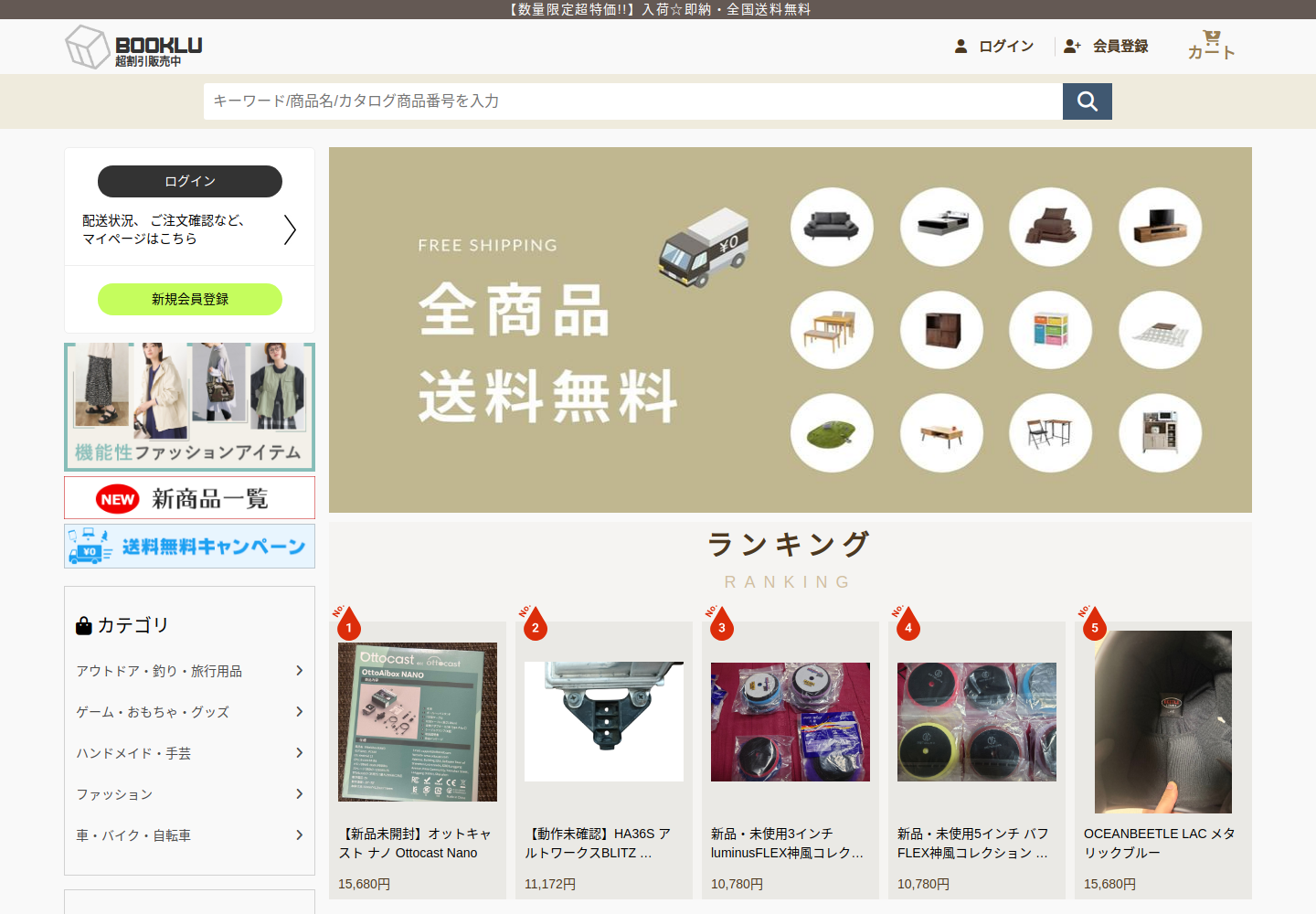Click the green 新規会員登録 button
The width and height of the screenshot is (1316, 914).
[190, 299]
